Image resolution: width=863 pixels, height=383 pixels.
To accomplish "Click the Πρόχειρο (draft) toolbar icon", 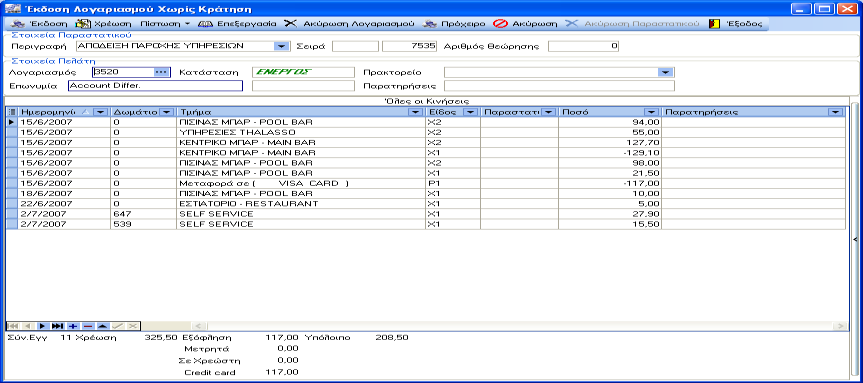I will (430, 24).
